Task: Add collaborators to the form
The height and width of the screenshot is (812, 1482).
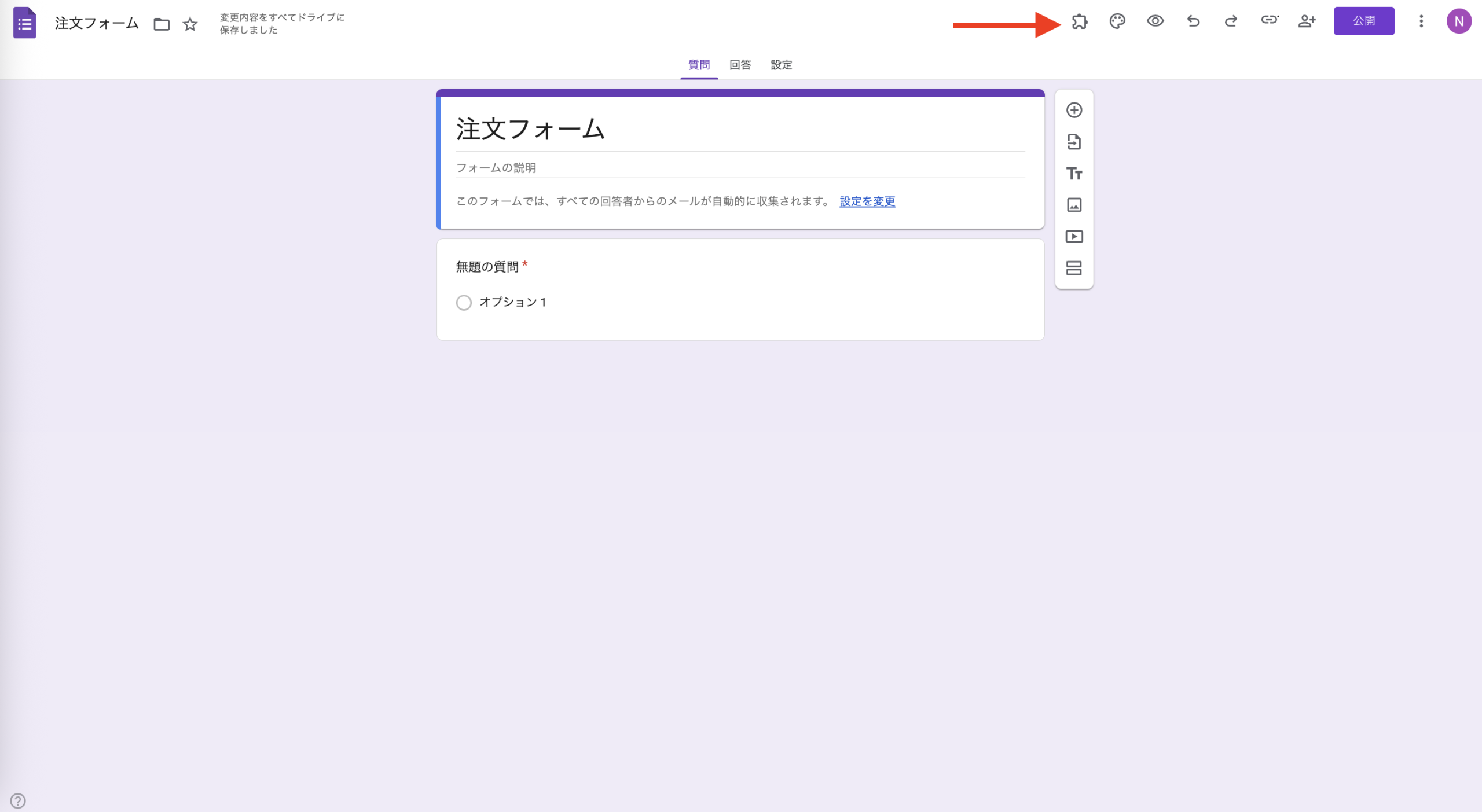Action: tap(1307, 21)
